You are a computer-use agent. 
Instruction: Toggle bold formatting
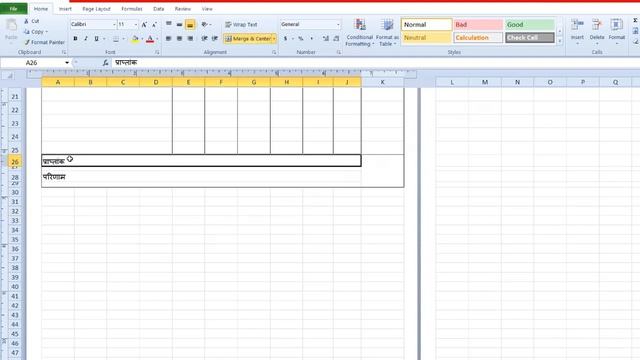[x=75, y=39]
